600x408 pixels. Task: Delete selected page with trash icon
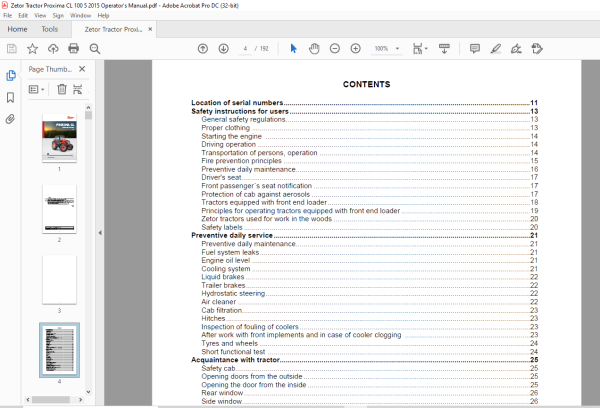pyautogui.click(x=62, y=89)
